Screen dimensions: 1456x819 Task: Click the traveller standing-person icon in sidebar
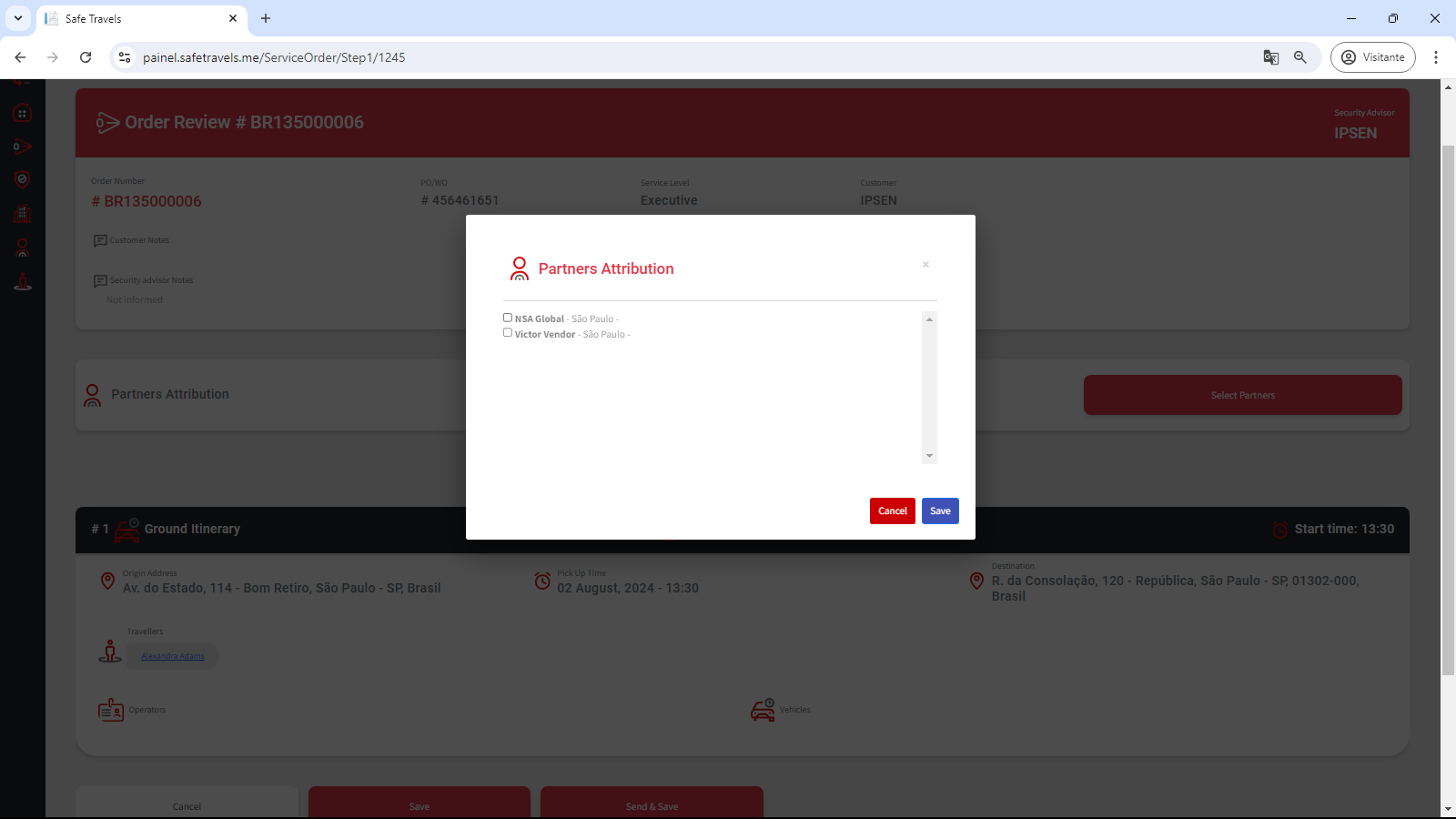coord(23,281)
